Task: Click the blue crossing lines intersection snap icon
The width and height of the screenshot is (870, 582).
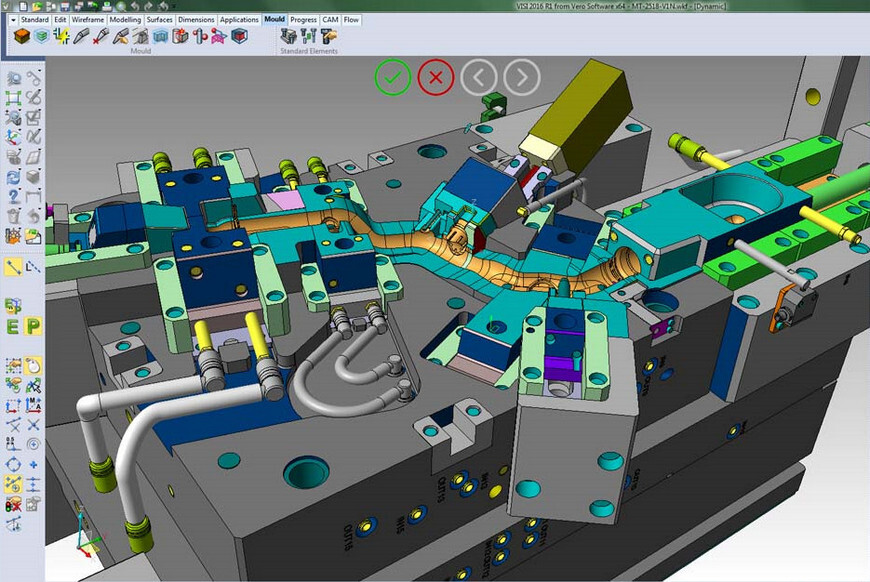Action: point(33,425)
